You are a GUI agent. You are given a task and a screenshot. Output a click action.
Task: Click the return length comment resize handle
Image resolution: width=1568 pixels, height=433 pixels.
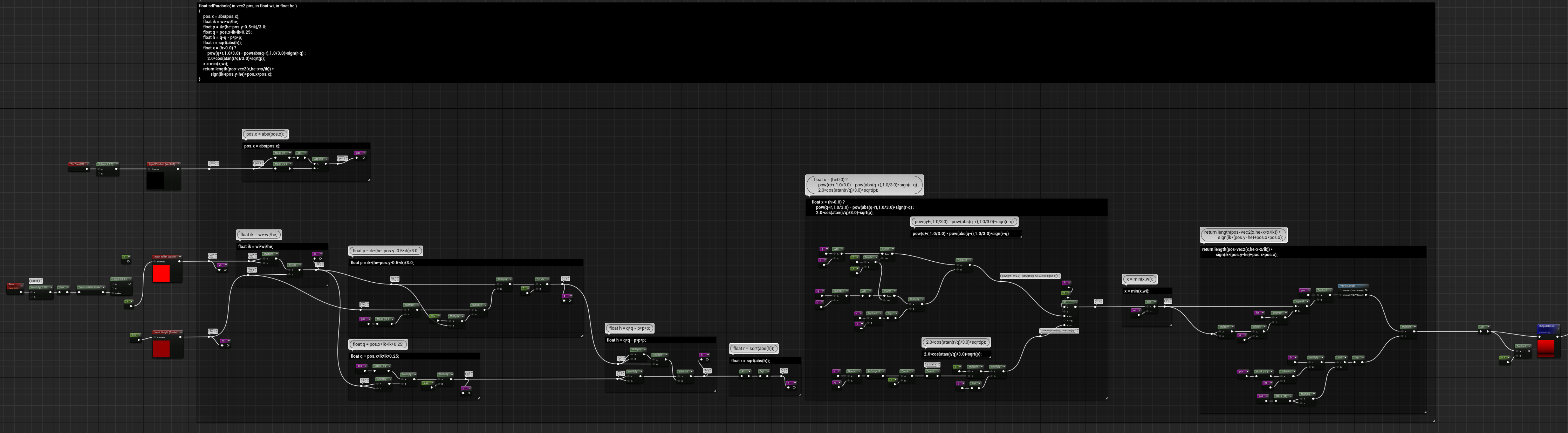pyautogui.click(x=1425, y=412)
